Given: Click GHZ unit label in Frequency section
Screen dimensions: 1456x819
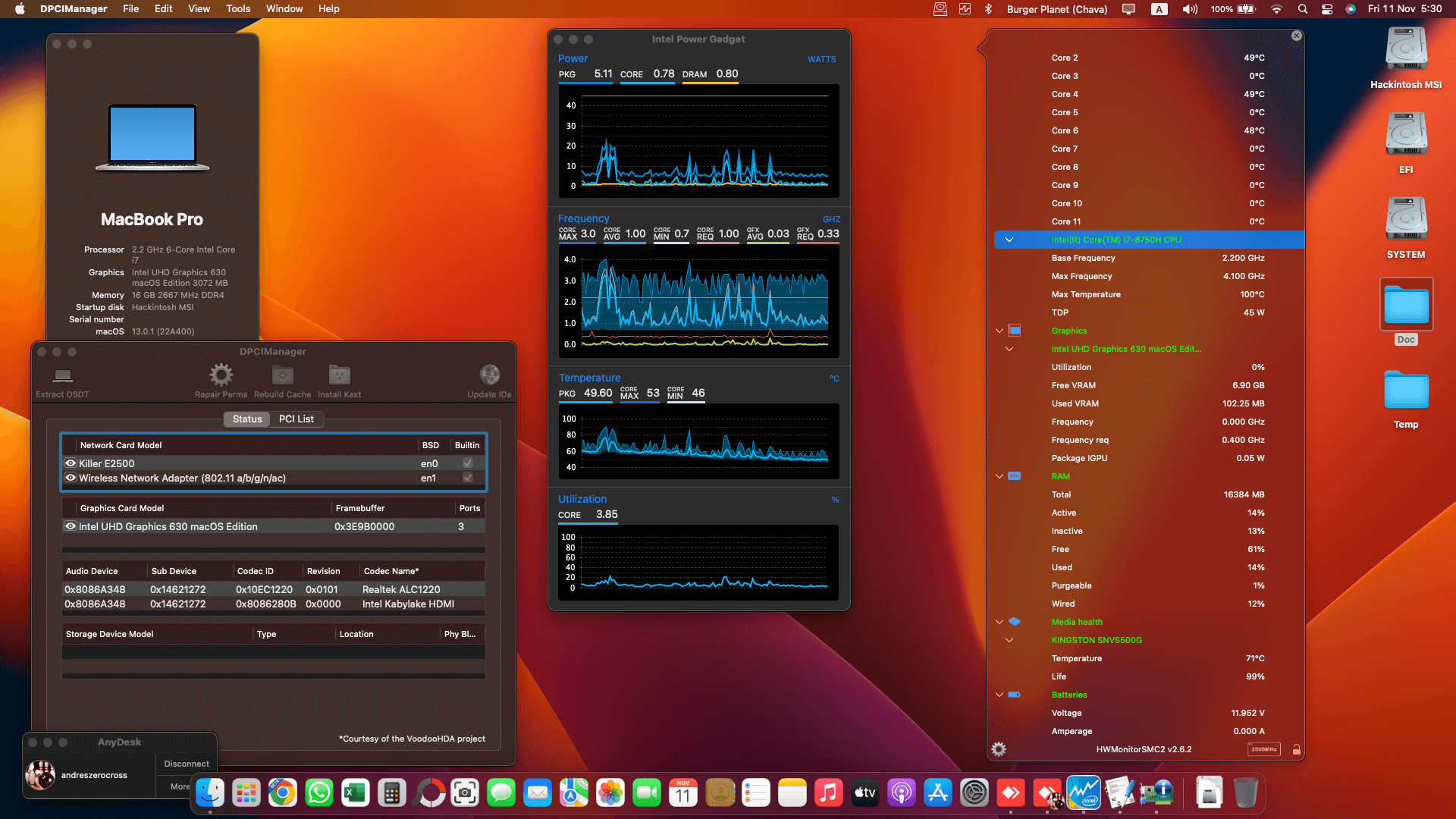Looking at the screenshot, I should (831, 219).
